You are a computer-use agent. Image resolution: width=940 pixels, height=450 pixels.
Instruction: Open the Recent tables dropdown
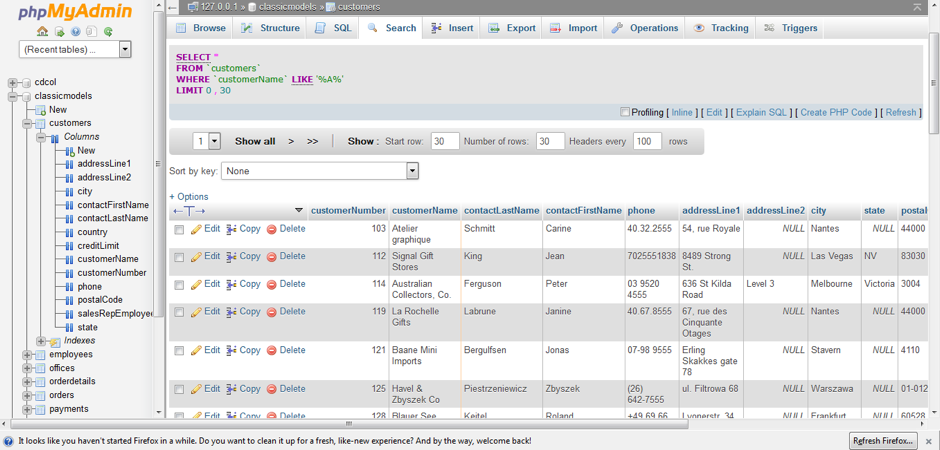coord(75,49)
